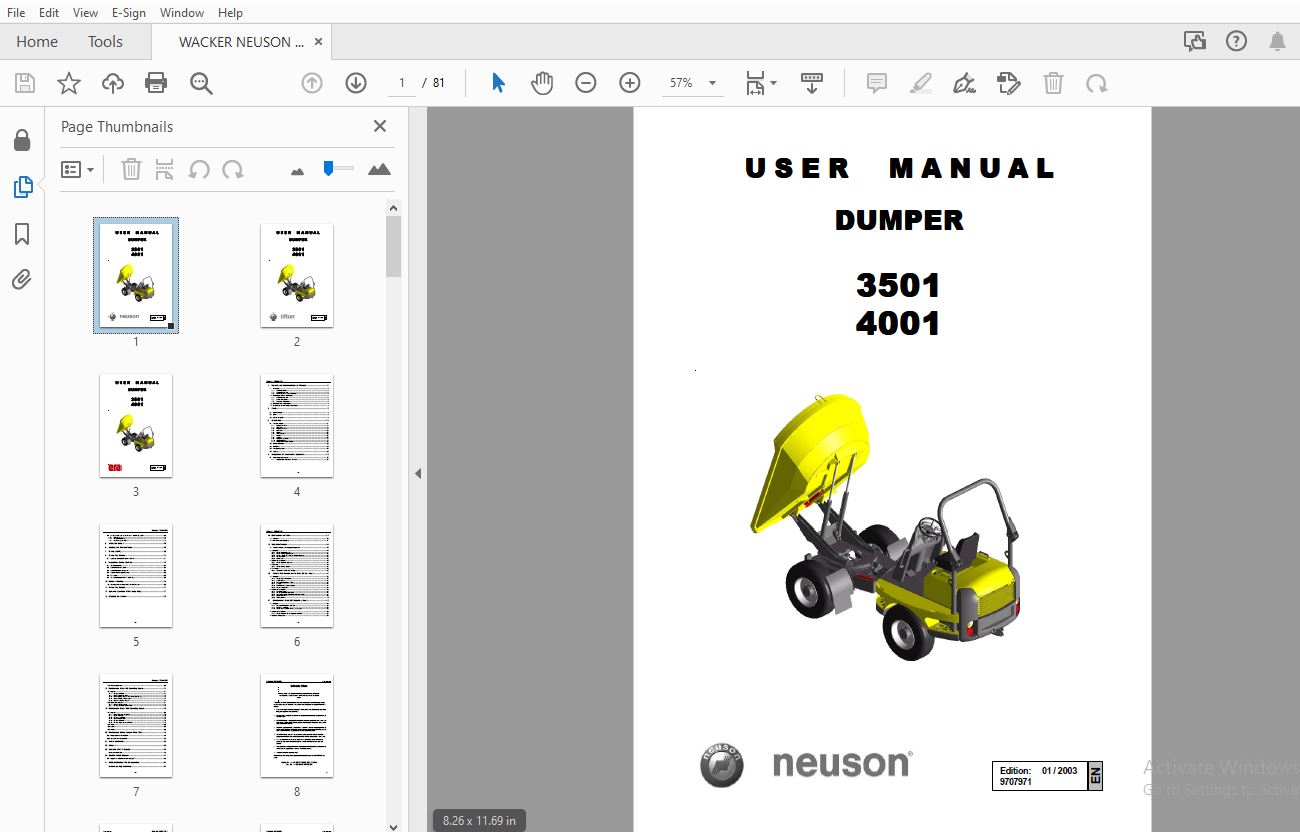Click the current page number field
This screenshot has height=832, width=1300.
click(x=402, y=83)
